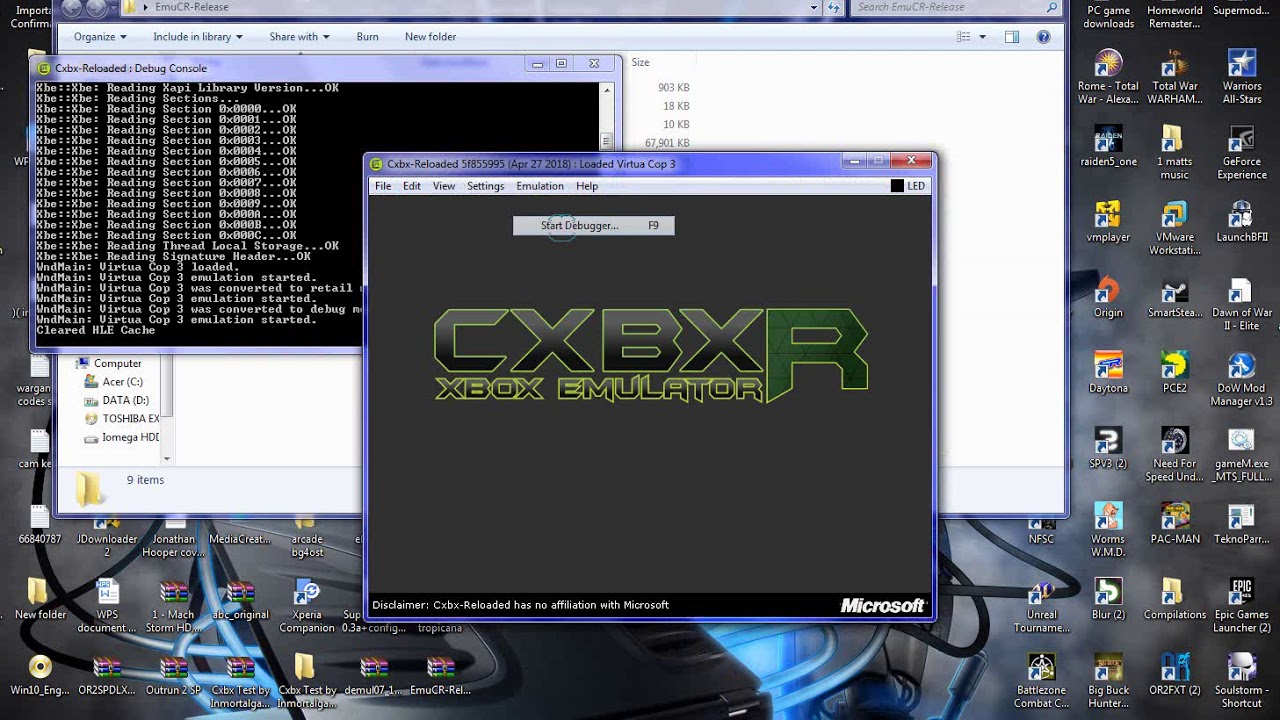Open Organize dropdown in Explorer toolbar
1280x720 pixels.
(100, 37)
